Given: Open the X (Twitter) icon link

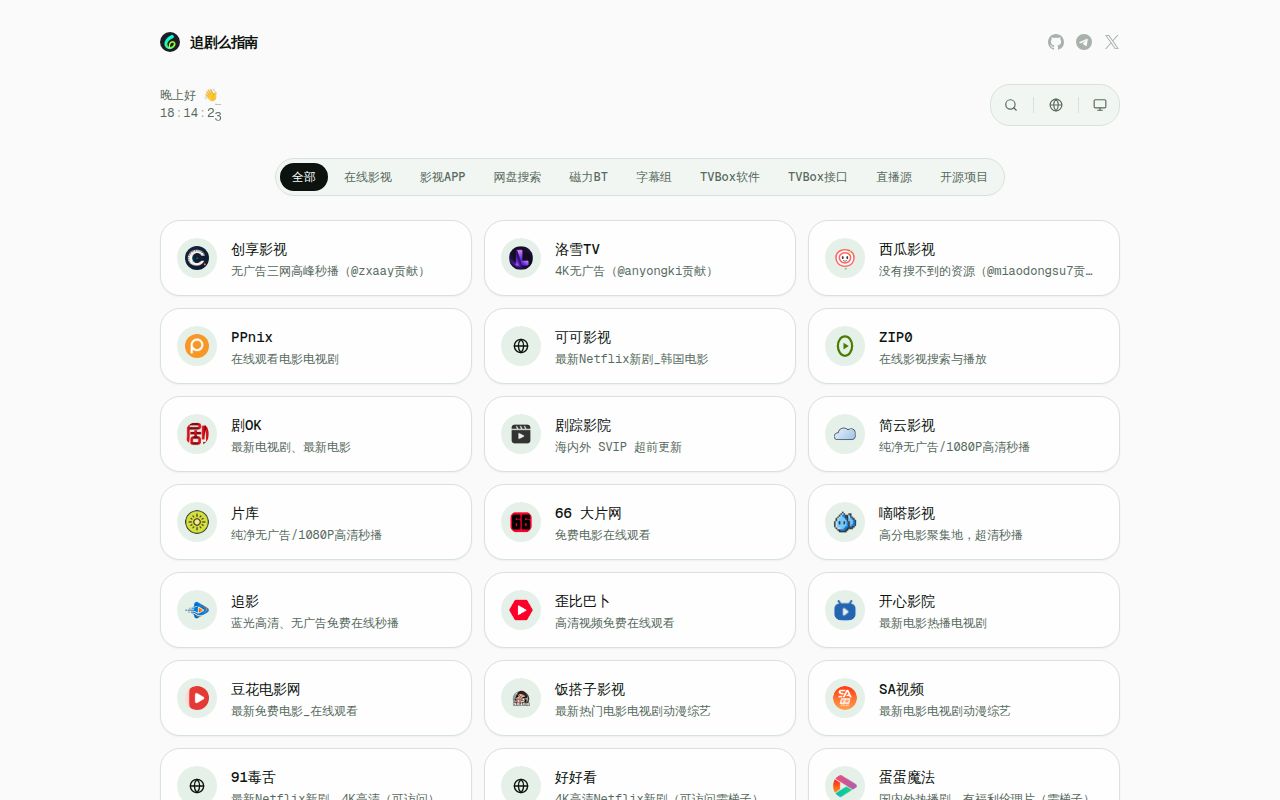Looking at the screenshot, I should 1112,42.
